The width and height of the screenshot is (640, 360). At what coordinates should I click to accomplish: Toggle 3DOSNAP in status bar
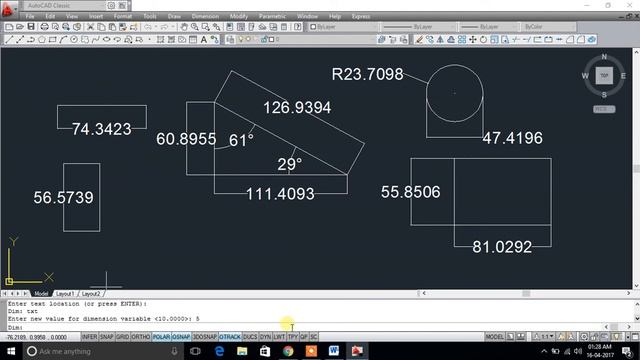point(204,337)
